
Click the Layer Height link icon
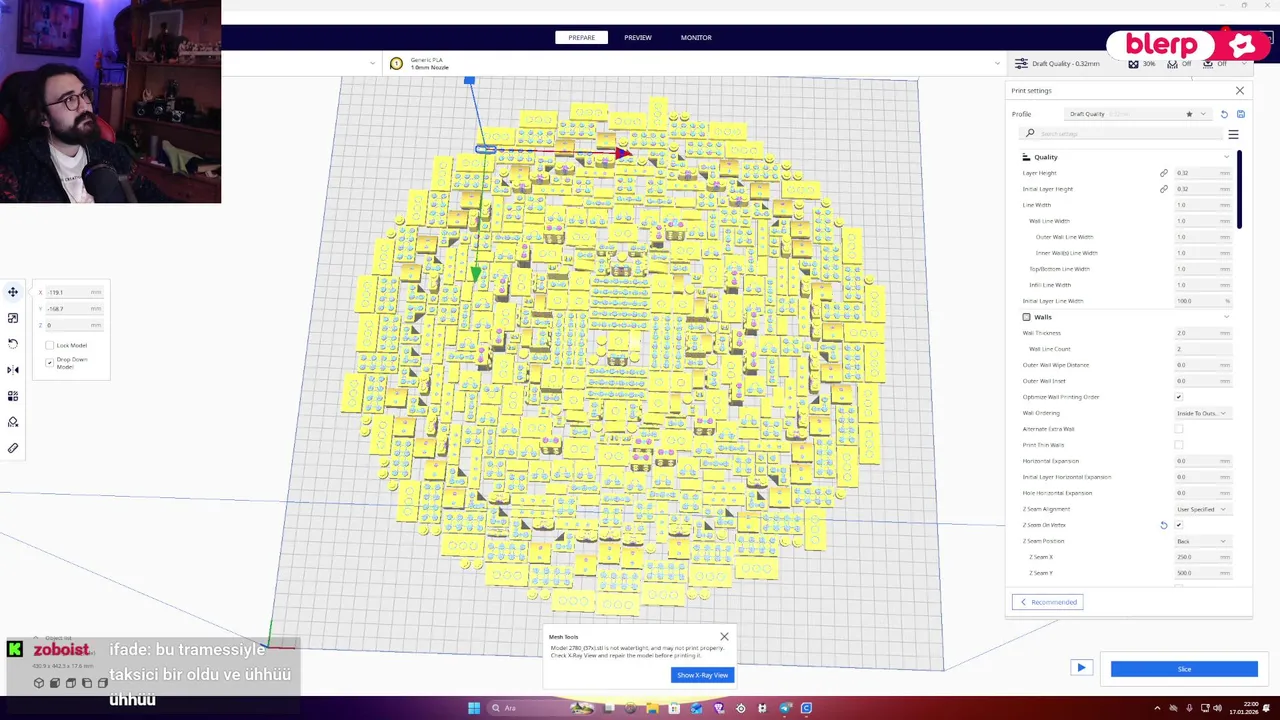point(1163,173)
